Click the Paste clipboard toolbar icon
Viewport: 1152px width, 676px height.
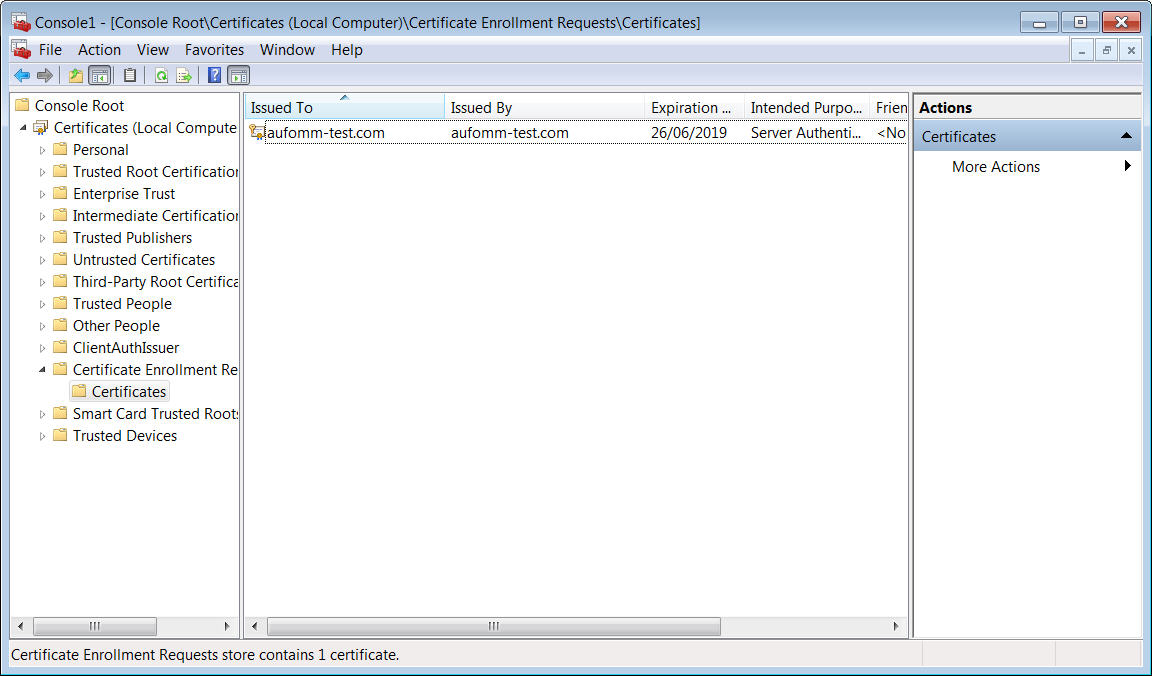(130, 75)
